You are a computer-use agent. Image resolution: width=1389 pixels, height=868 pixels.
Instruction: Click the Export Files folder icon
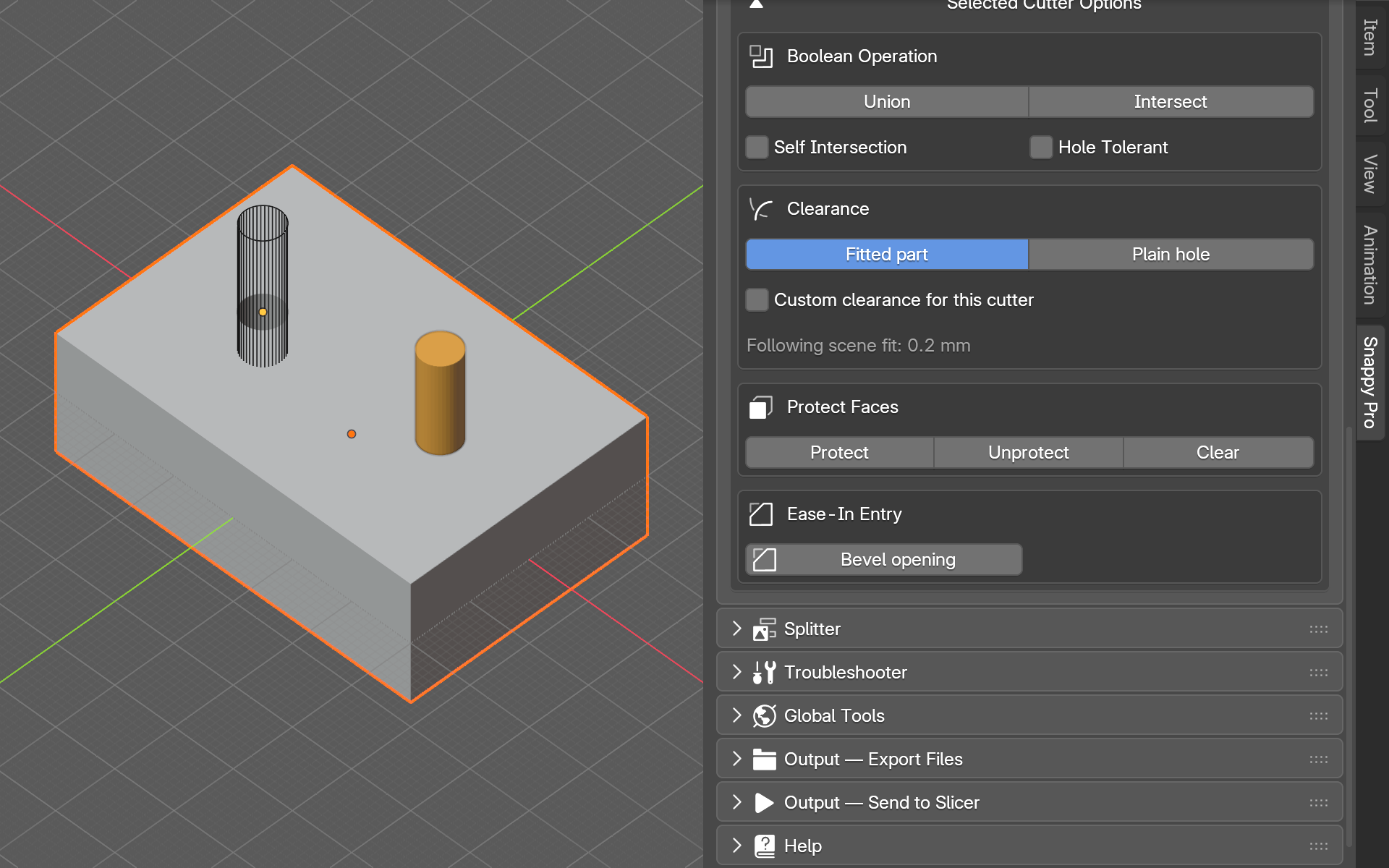tap(764, 759)
